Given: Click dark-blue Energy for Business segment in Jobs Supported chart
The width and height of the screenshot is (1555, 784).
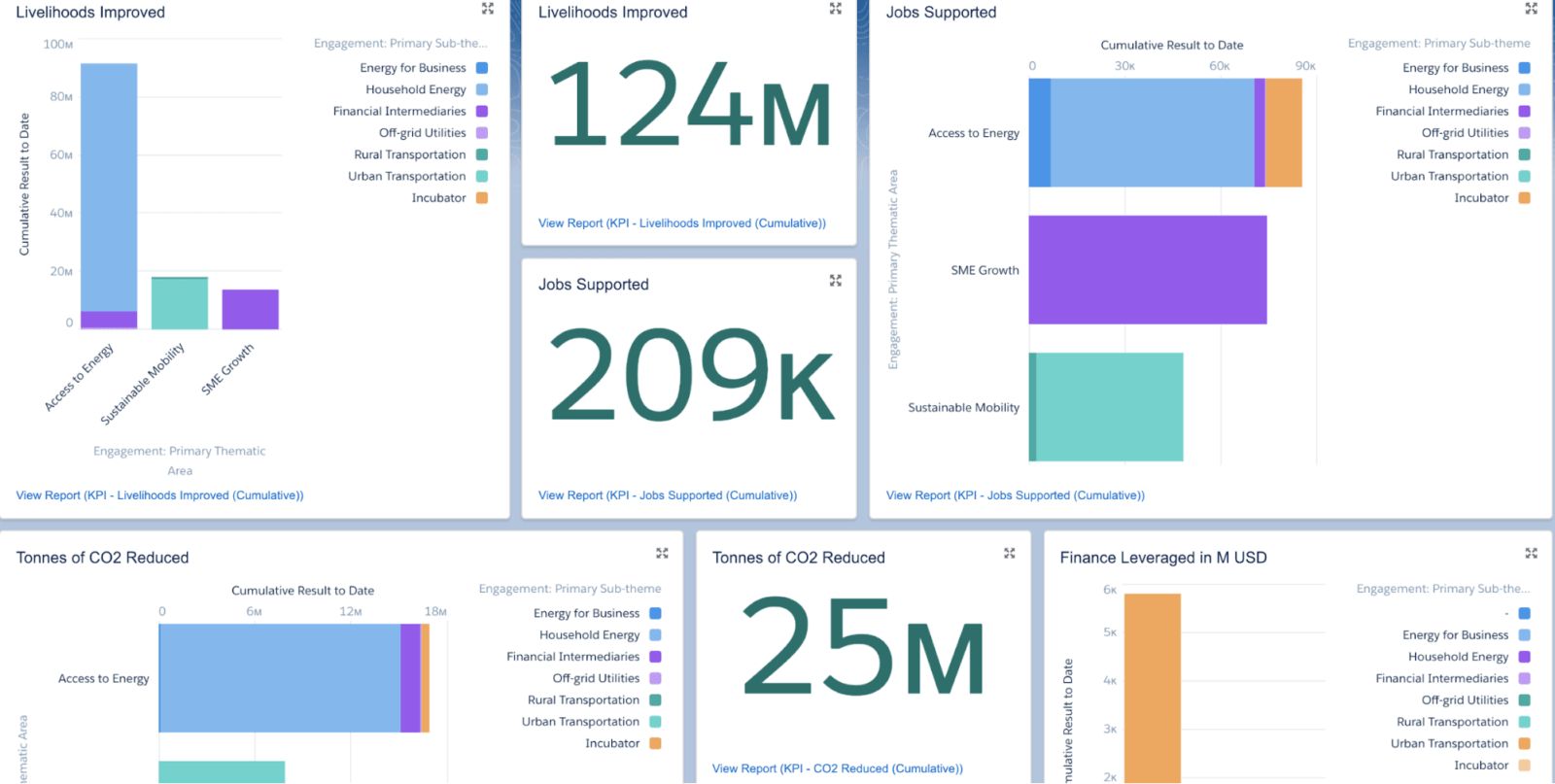Looking at the screenshot, I should [x=1040, y=133].
